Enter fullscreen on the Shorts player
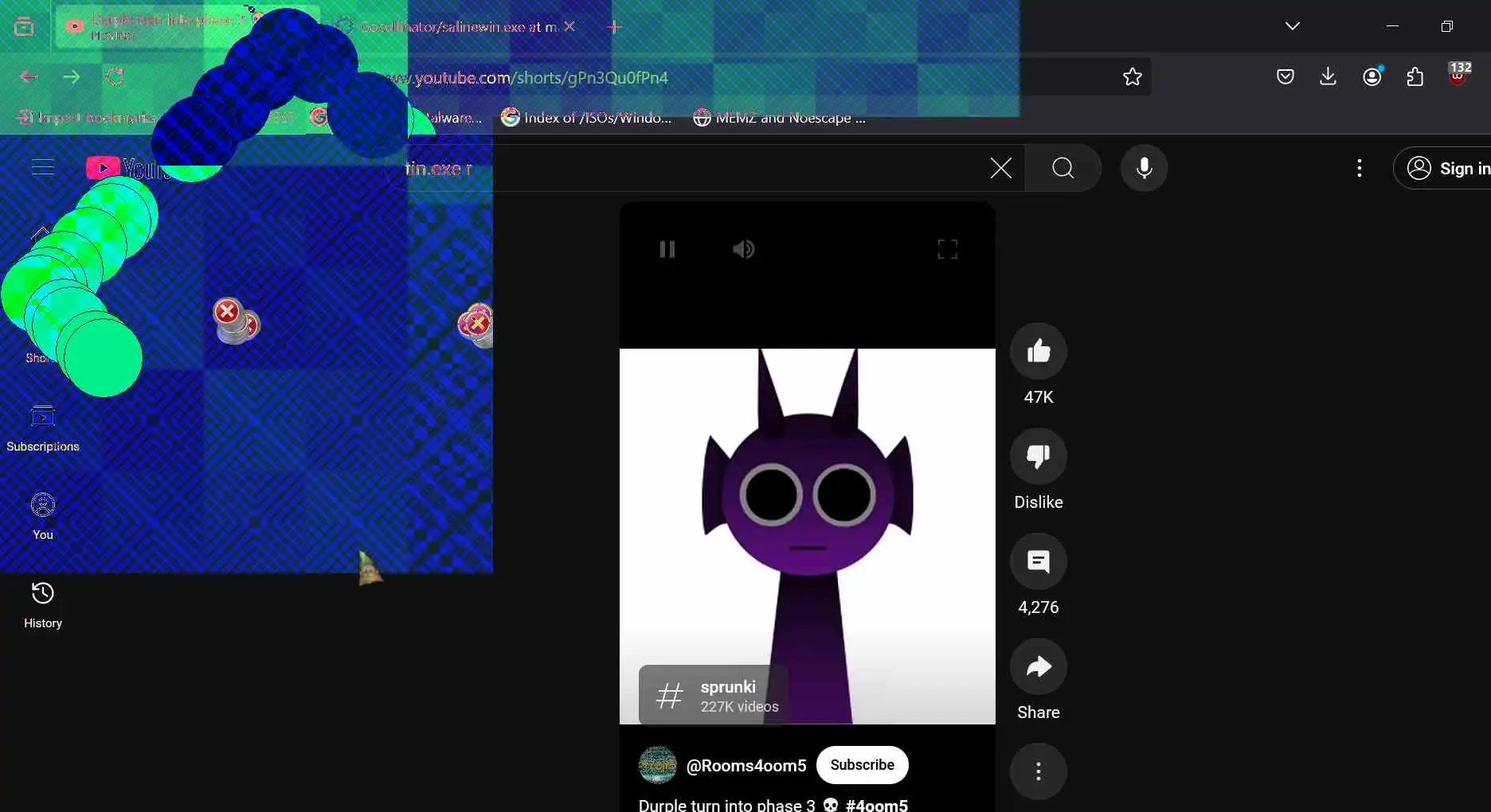The width and height of the screenshot is (1491, 812). click(x=947, y=249)
